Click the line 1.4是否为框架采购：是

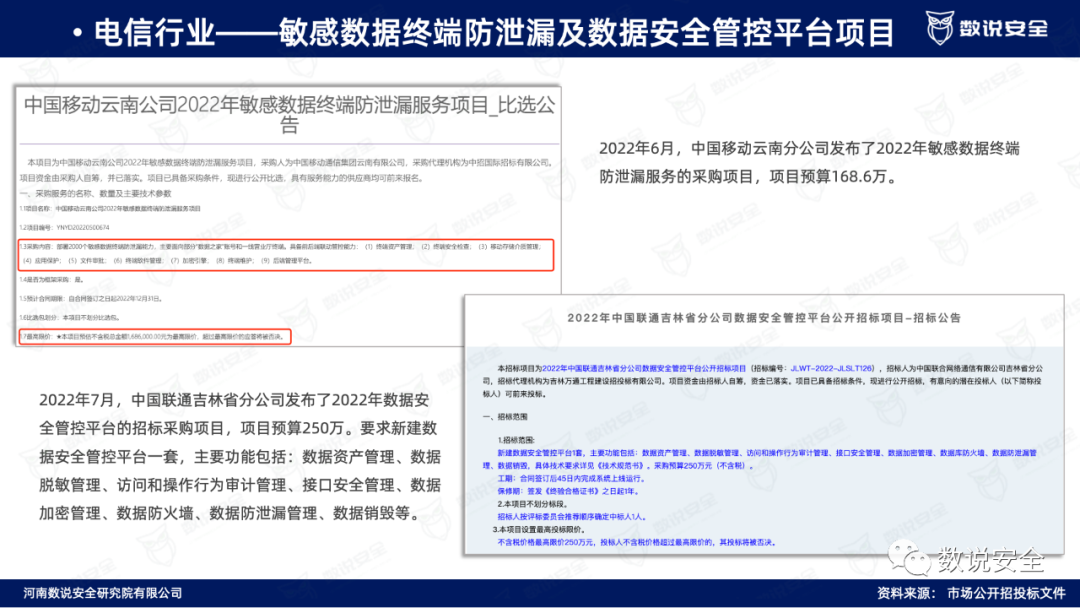point(51,280)
